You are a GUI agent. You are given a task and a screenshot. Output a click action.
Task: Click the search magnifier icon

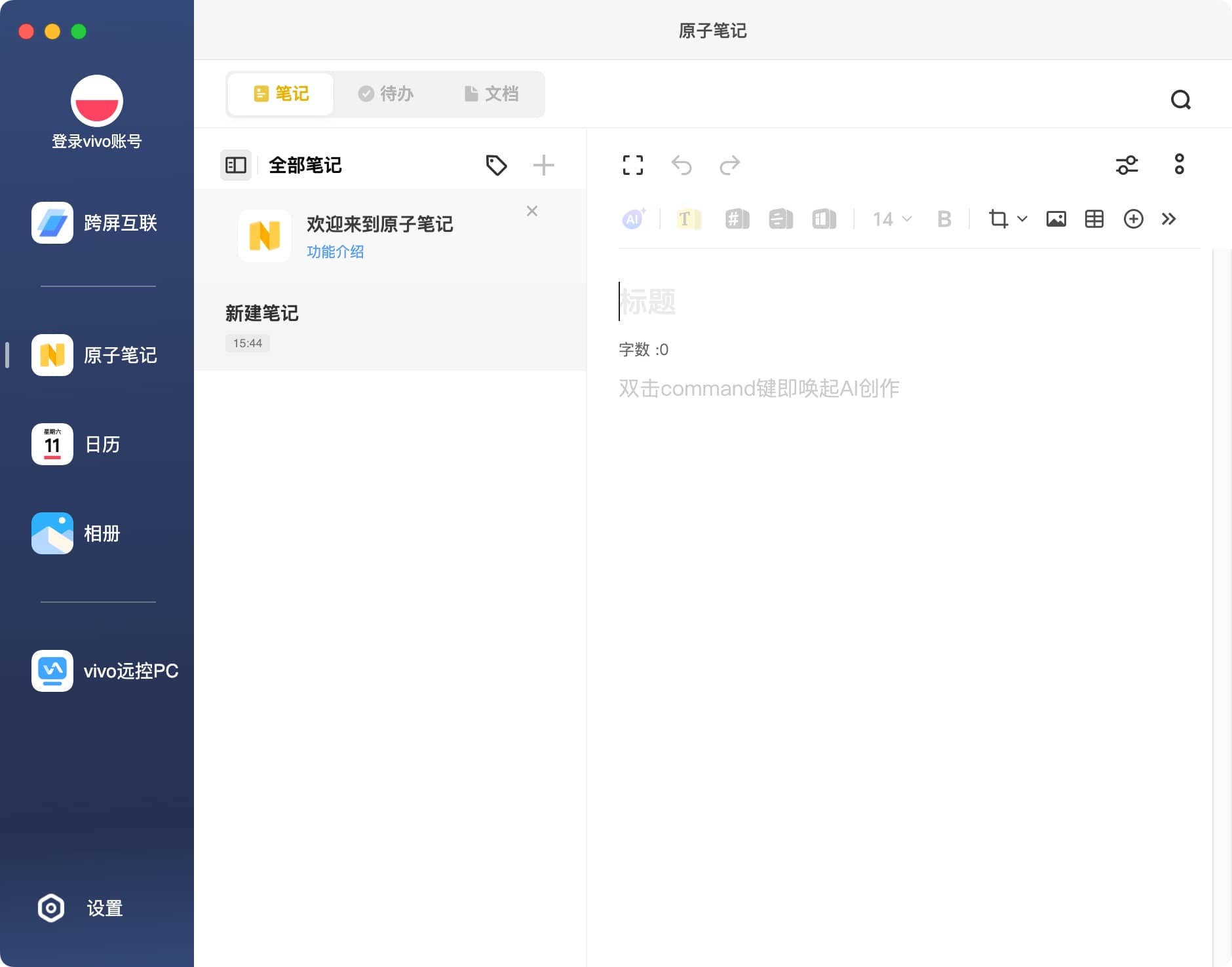click(1181, 100)
